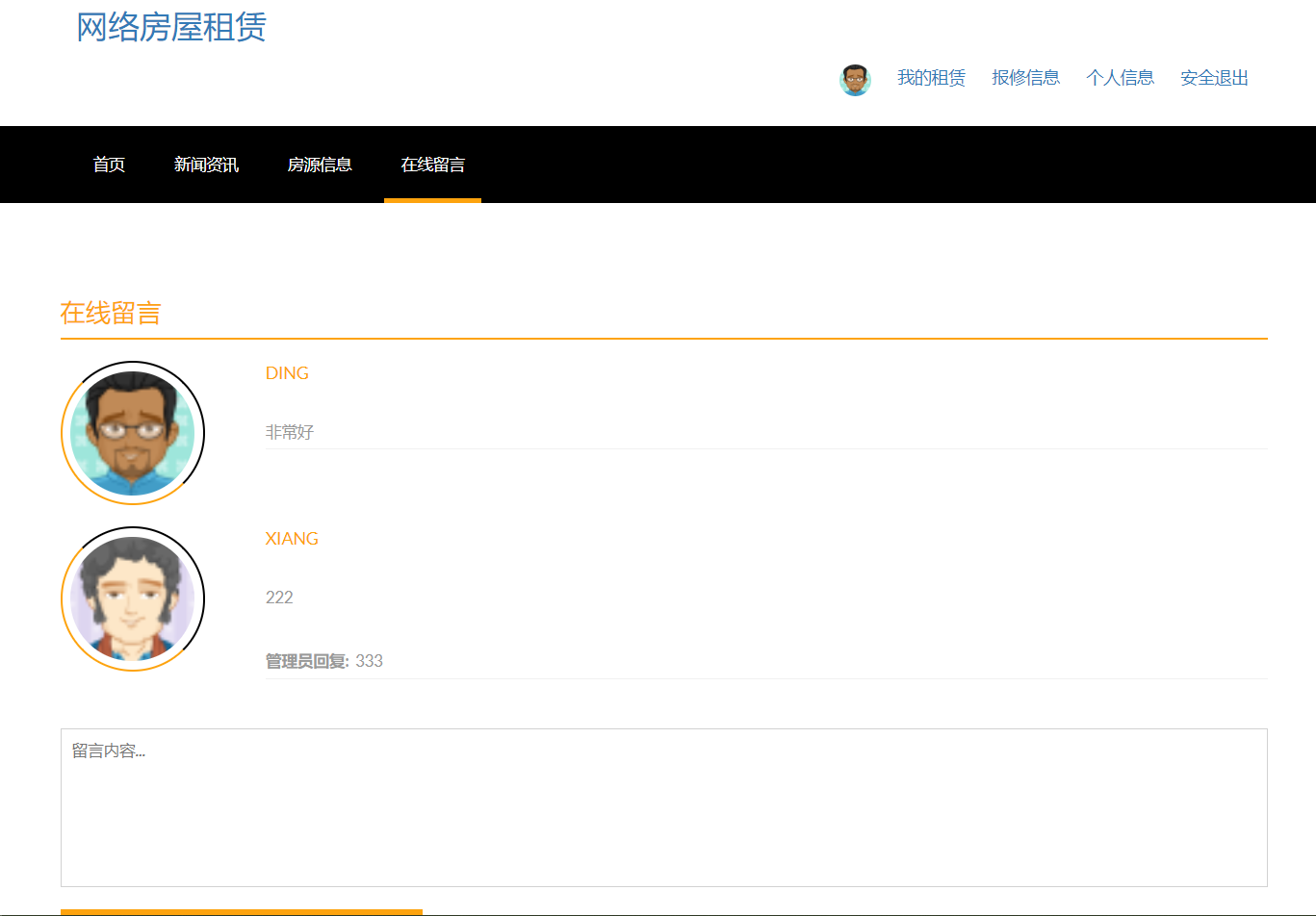
Task: Click XIANG's avatar thumbnail
Action: (133, 598)
